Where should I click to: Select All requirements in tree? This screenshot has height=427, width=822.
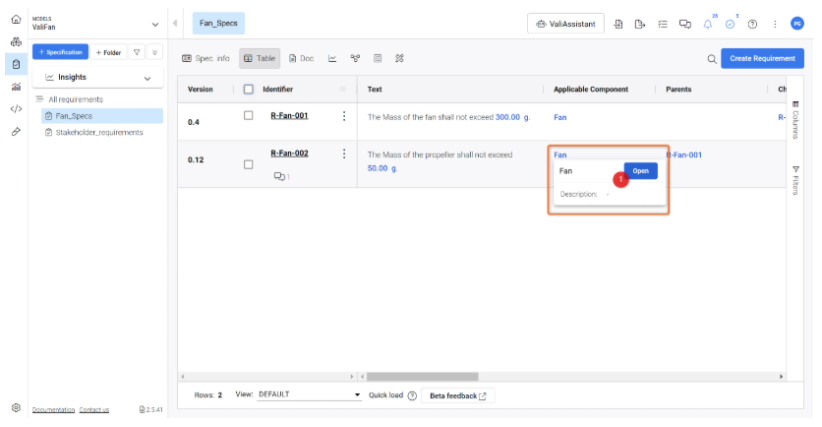pyautogui.click(x=75, y=99)
